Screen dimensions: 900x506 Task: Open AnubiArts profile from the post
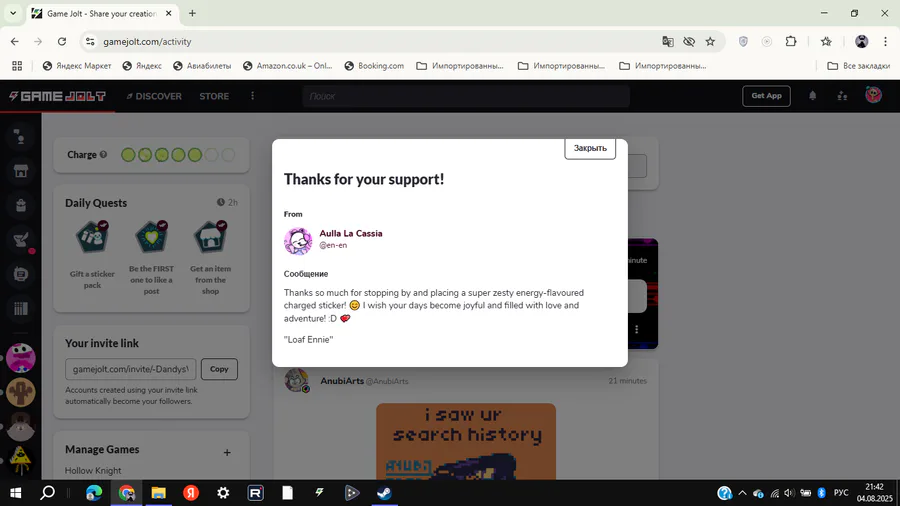point(342,381)
